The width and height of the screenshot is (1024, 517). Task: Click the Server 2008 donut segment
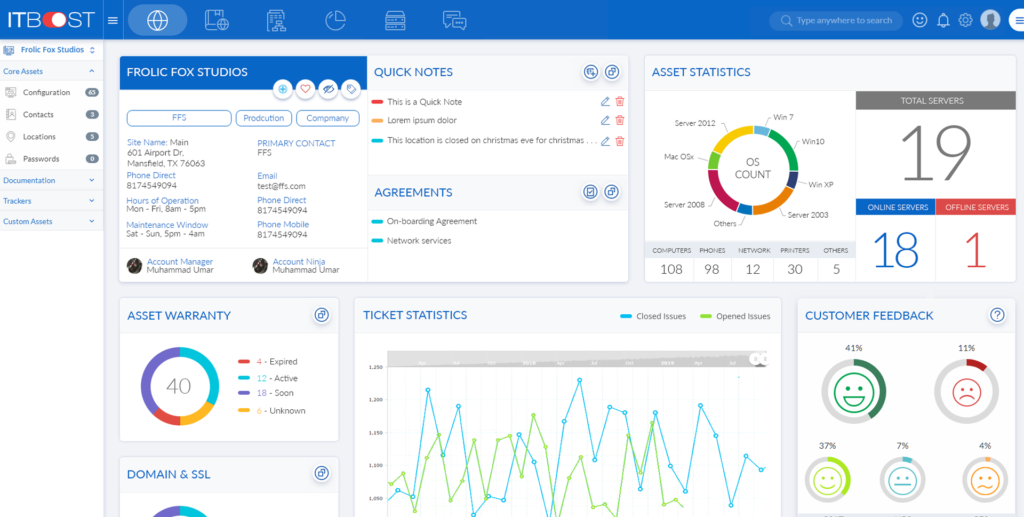pyautogui.click(x=722, y=193)
